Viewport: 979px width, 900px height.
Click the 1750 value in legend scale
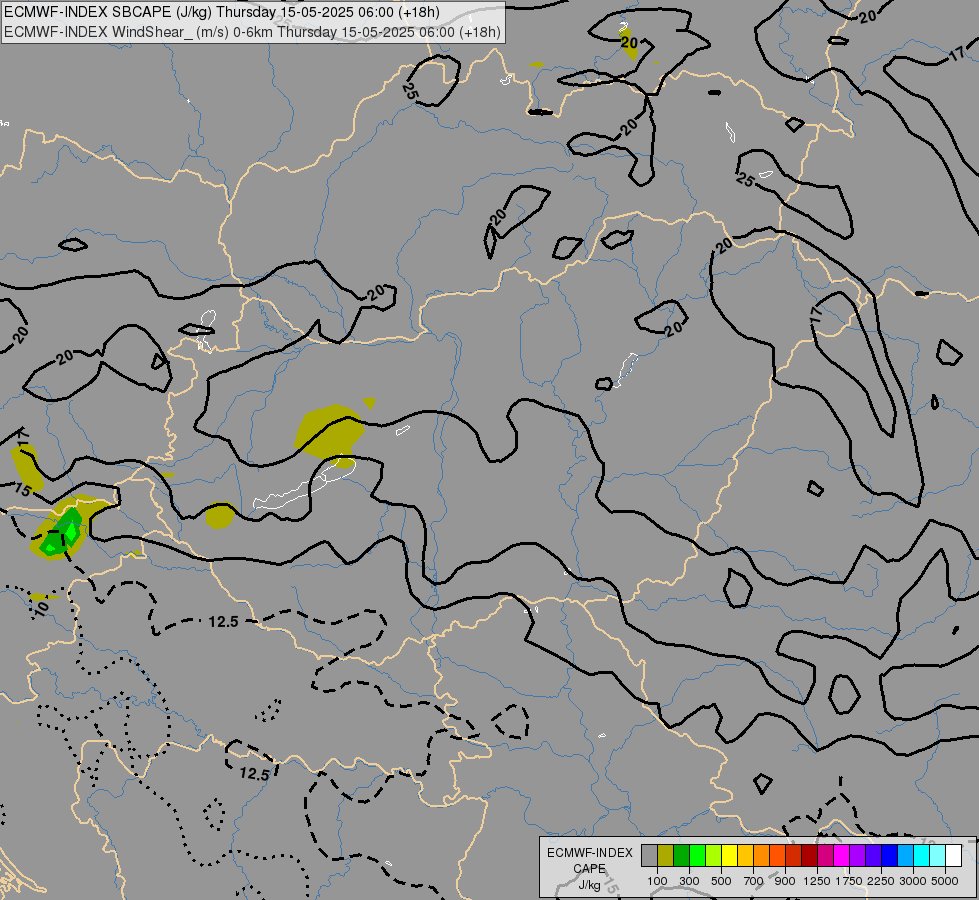pos(849,881)
